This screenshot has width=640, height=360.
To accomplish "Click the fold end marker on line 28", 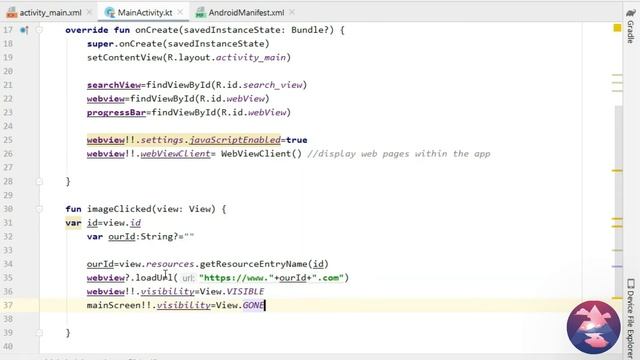I will coord(39,181).
